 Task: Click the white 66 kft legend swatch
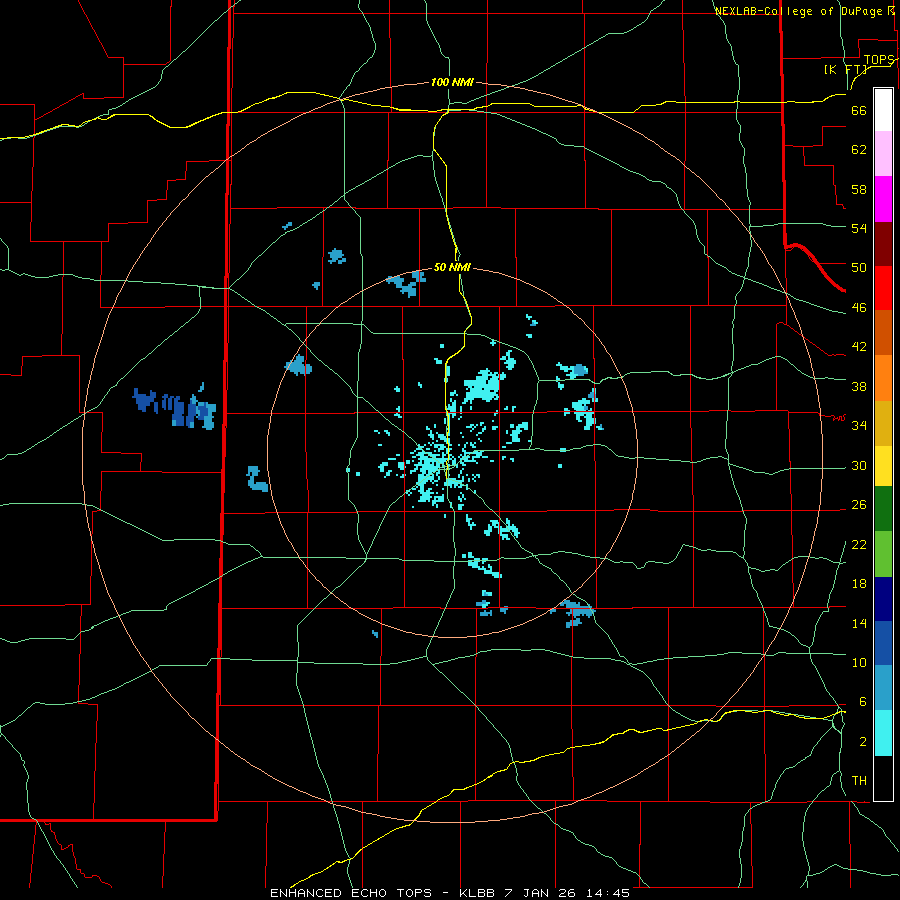pos(883,110)
